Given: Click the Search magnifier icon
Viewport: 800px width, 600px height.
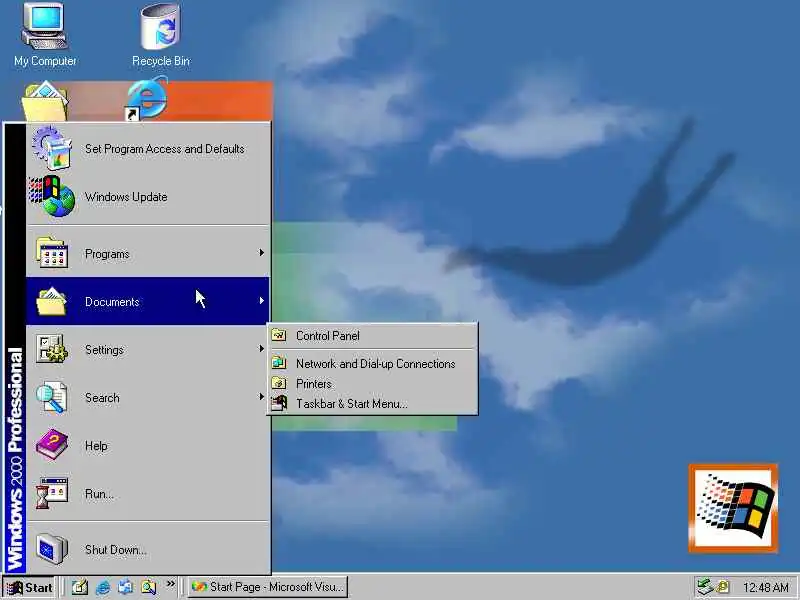Looking at the screenshot, I should tap(52, 397).
